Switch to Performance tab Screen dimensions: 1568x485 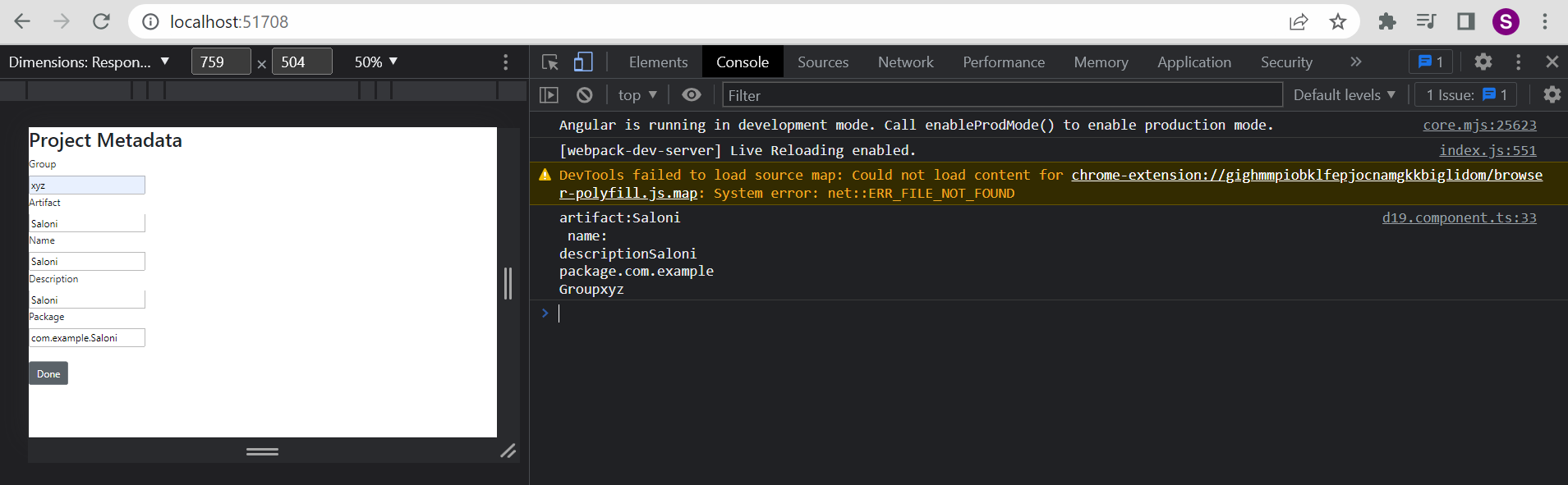click(1004, 62)
